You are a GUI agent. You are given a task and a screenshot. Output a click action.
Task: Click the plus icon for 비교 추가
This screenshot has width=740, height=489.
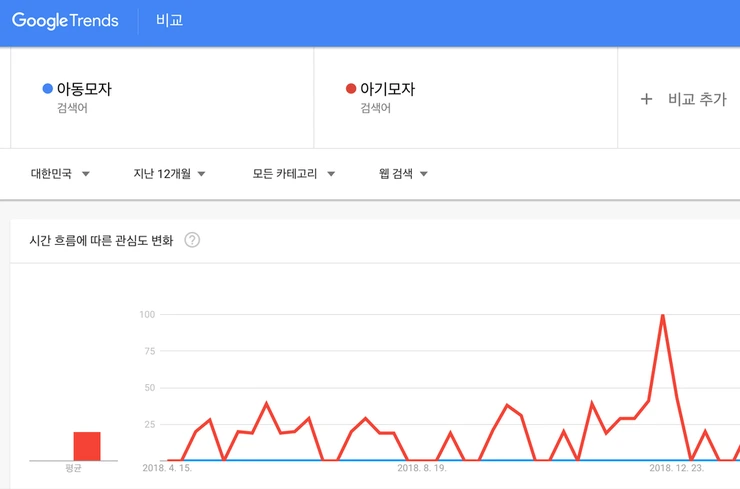click(x=646, y=99)
